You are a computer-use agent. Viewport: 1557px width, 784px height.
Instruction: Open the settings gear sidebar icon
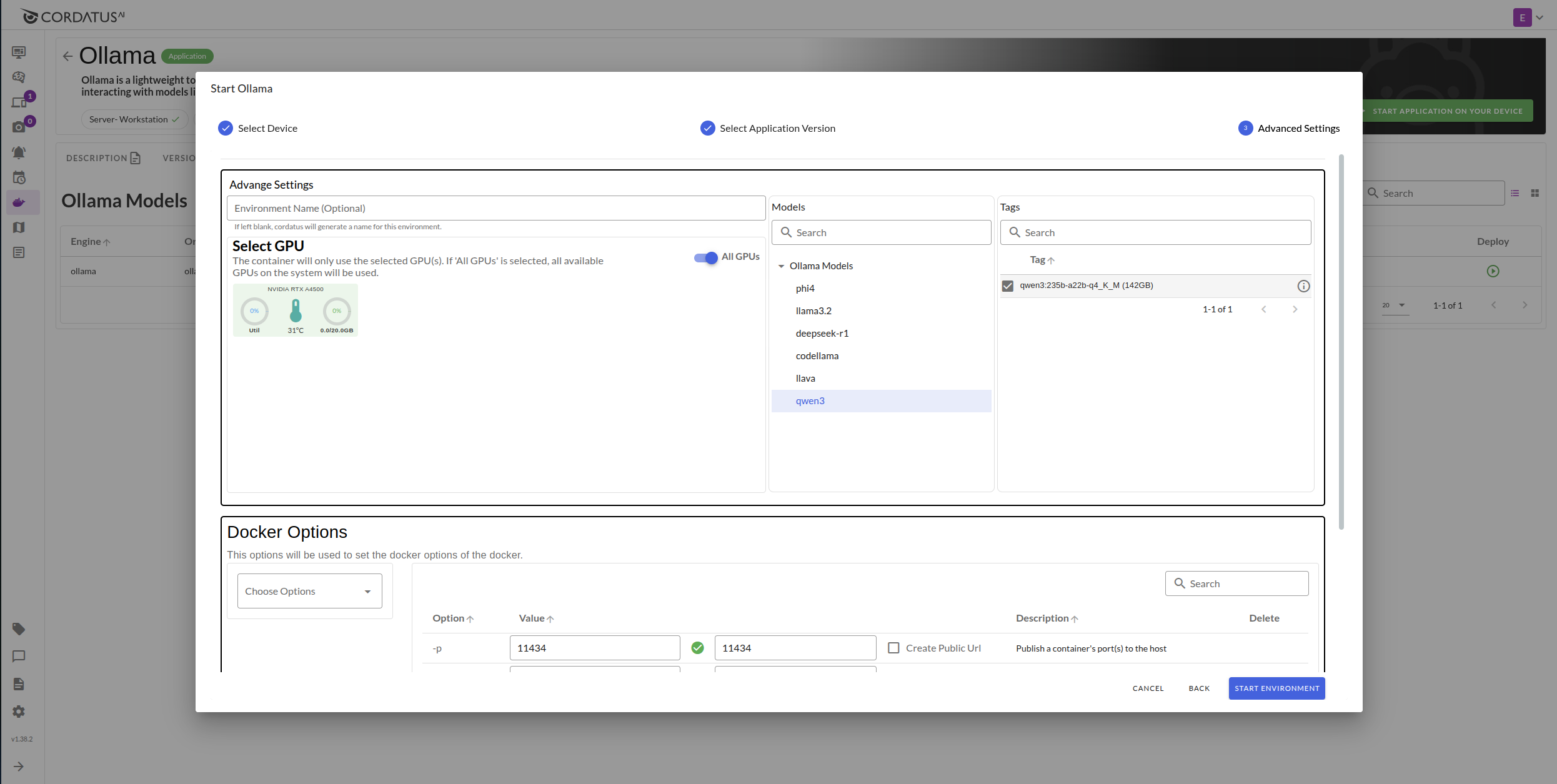(19, 712)
